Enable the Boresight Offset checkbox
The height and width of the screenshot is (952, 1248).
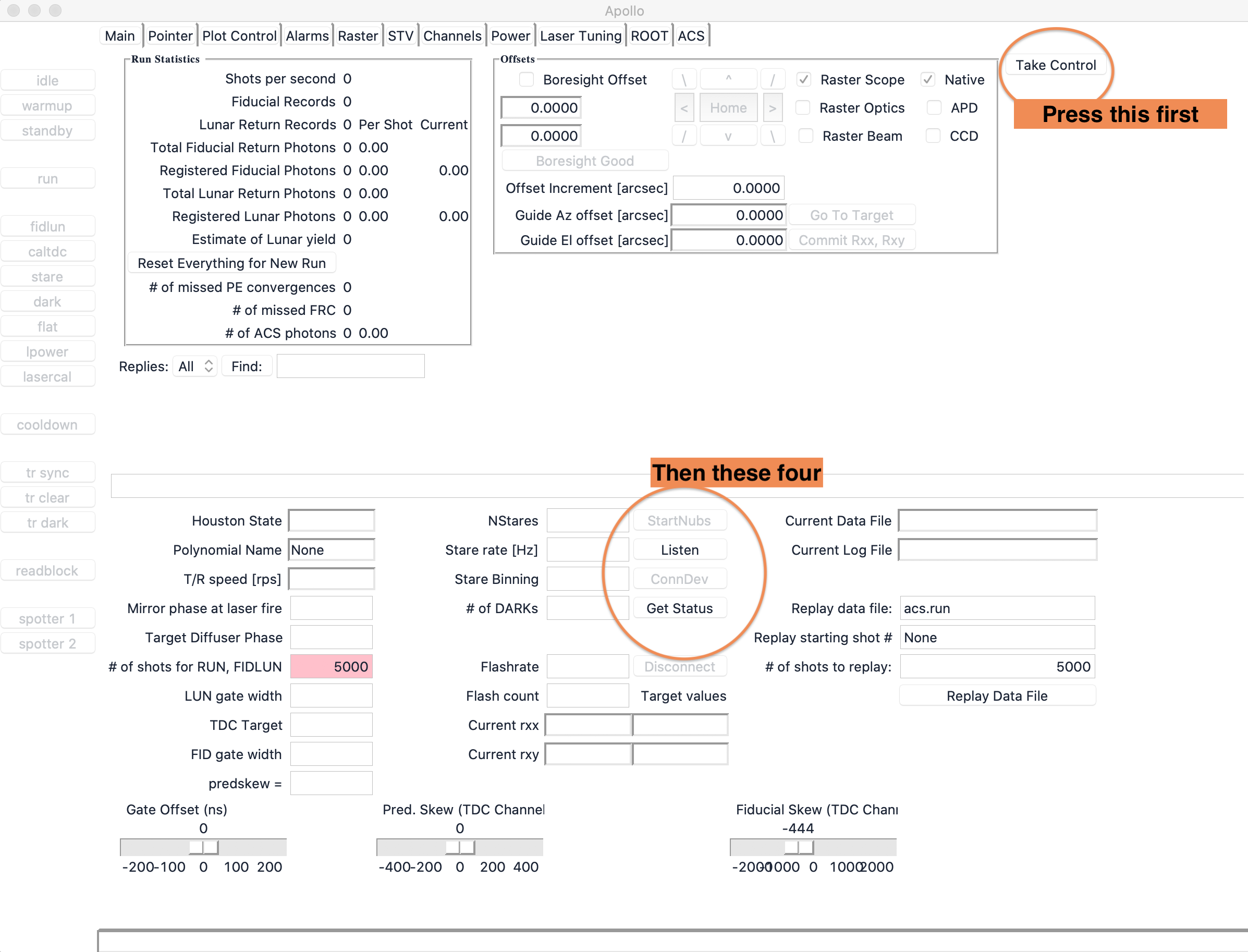pyautogui.click(x=527, y=79)
